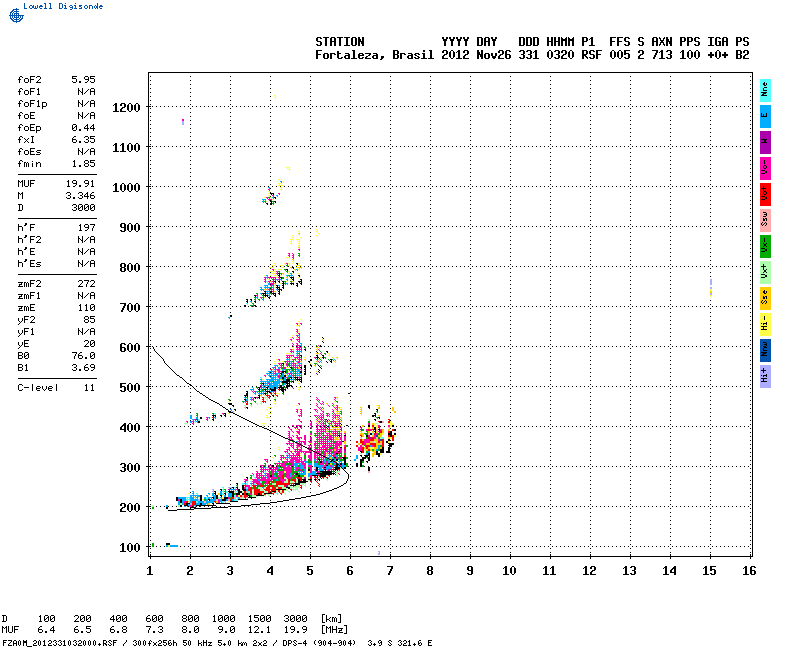The height and width of the screenshot is (650, 800).
Task: Select the light green Vx+ legend swatch
Action: (x=765, y=272)
